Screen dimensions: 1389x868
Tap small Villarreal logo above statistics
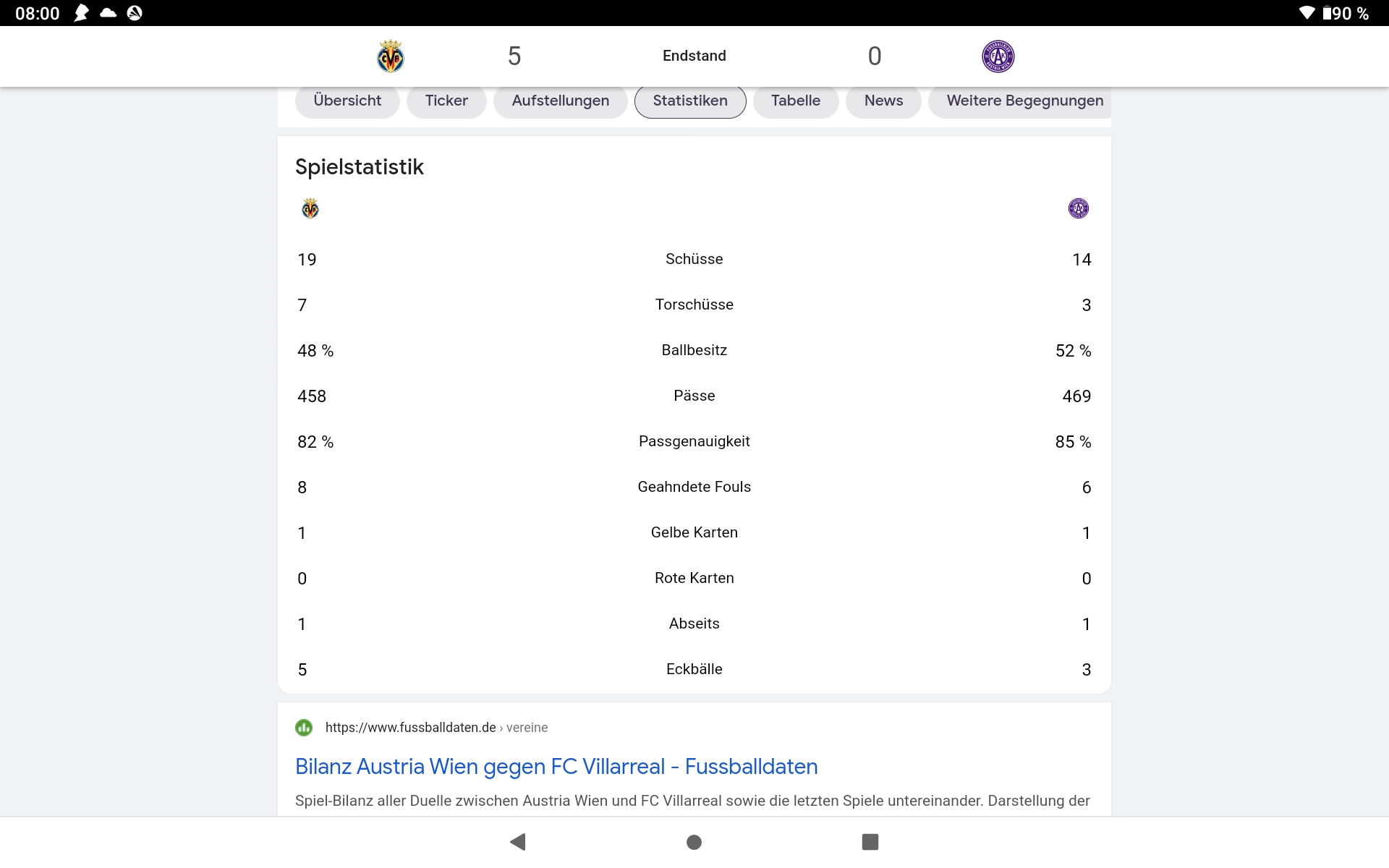pos(310,208)
